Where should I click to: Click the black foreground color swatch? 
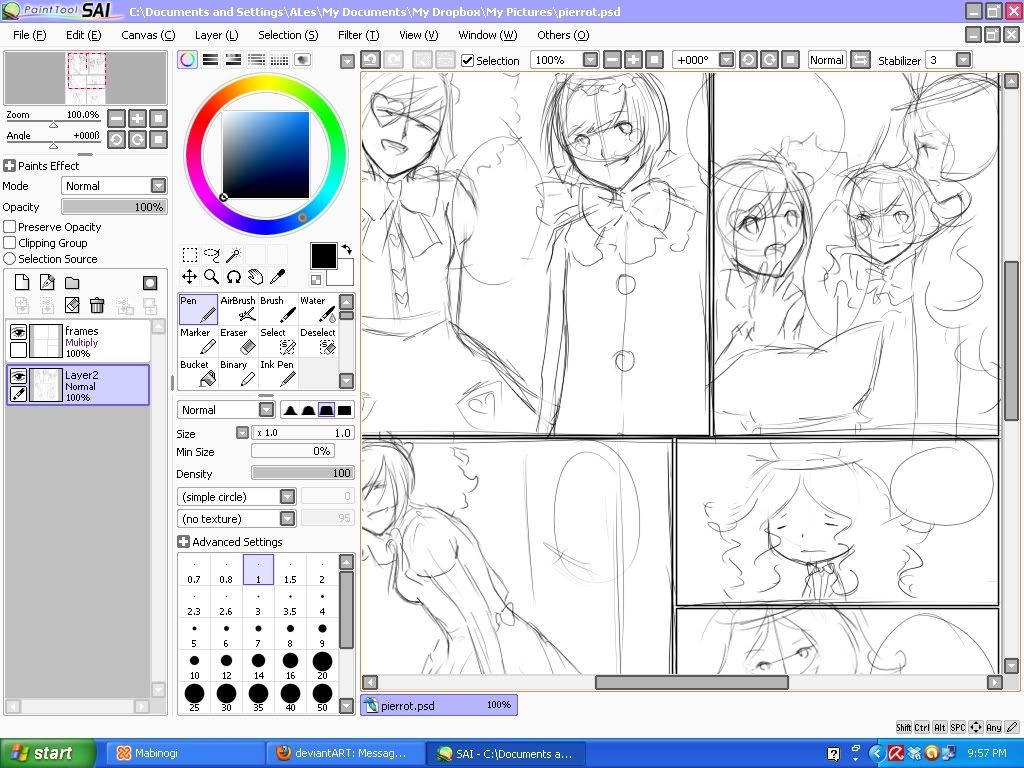[324, 255]
